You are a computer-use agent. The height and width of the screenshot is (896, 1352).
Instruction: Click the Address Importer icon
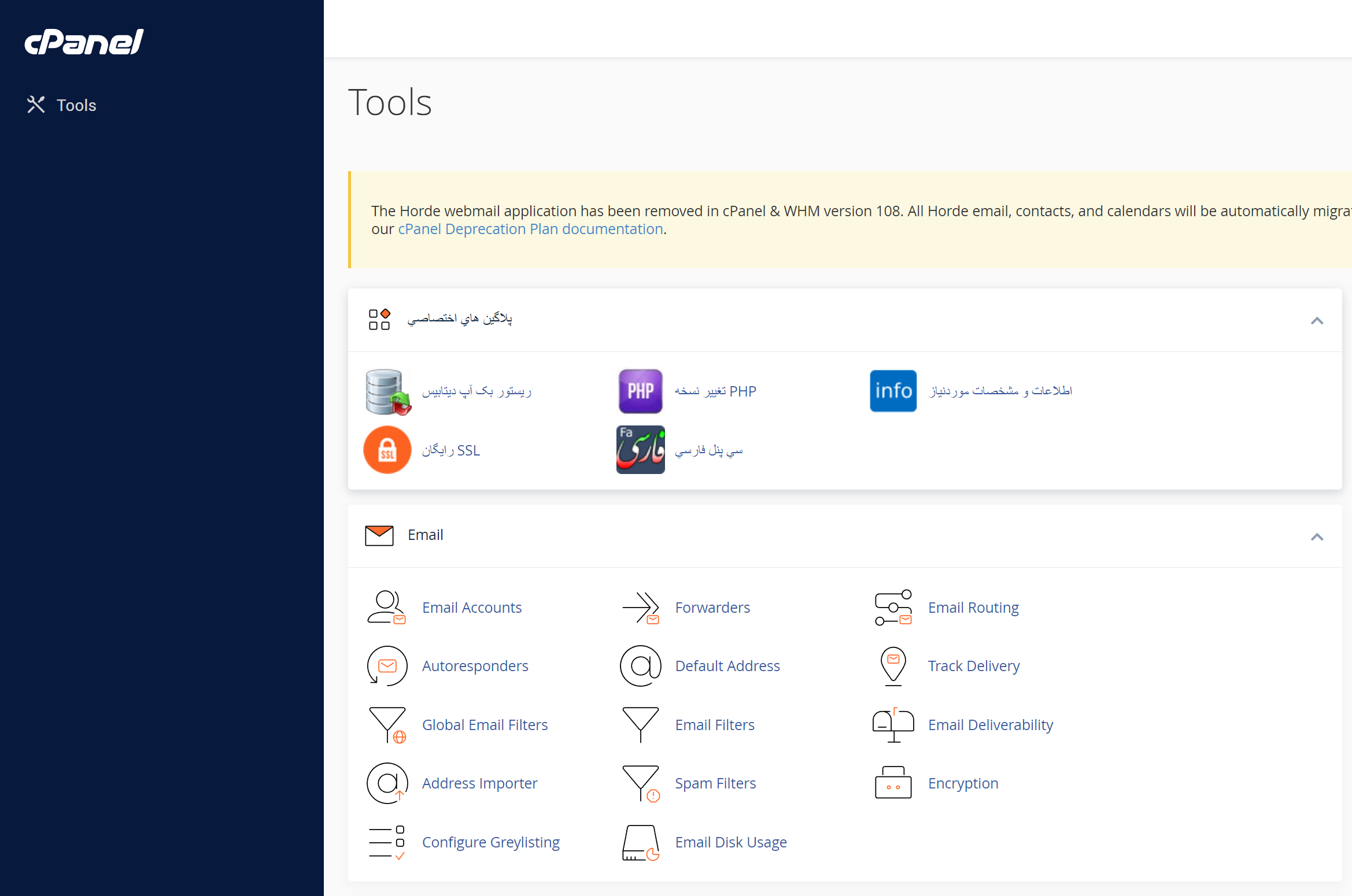(387, 783)
